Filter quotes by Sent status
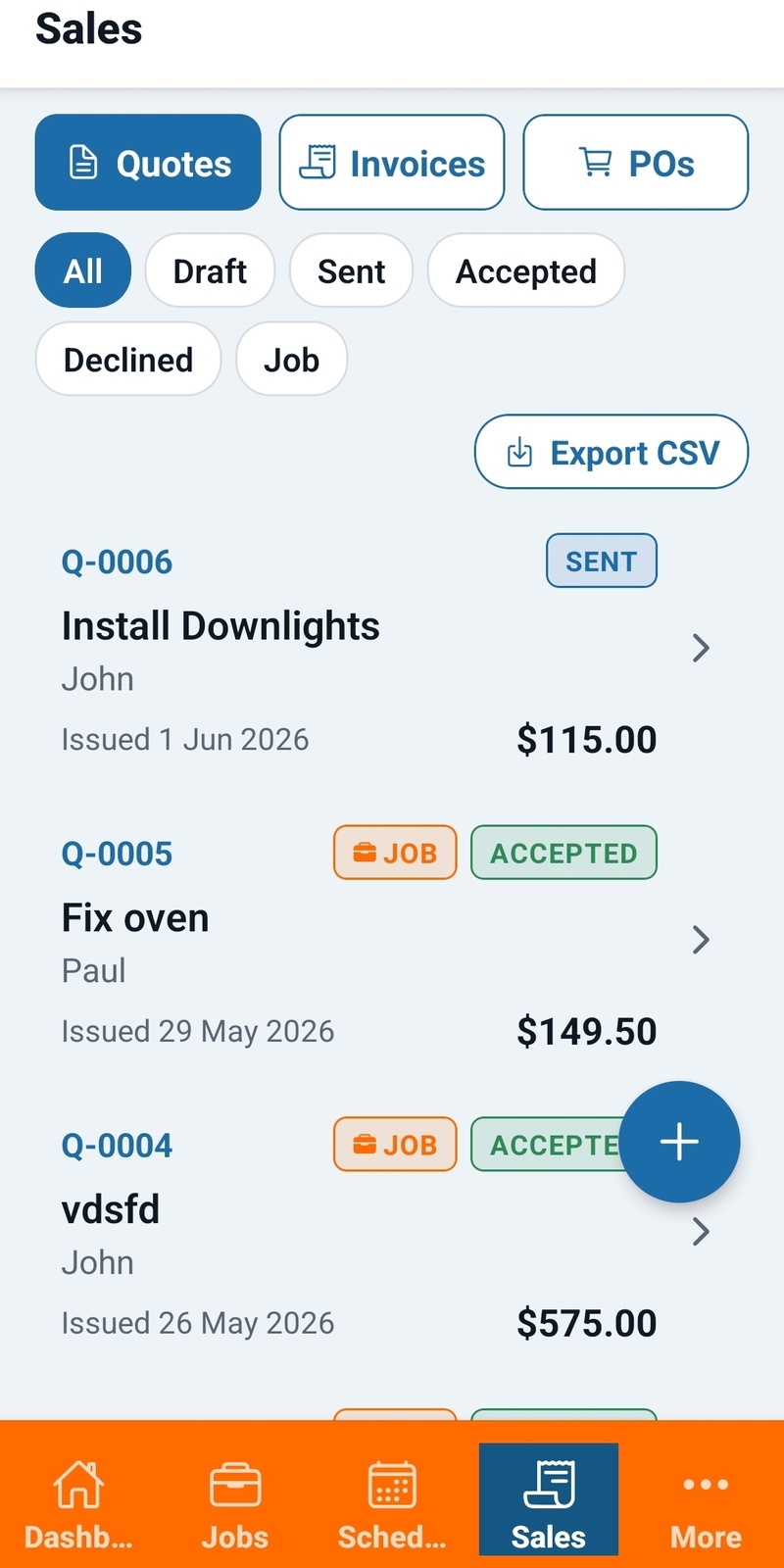The image size is (784, 1568). tap(351, 270)
